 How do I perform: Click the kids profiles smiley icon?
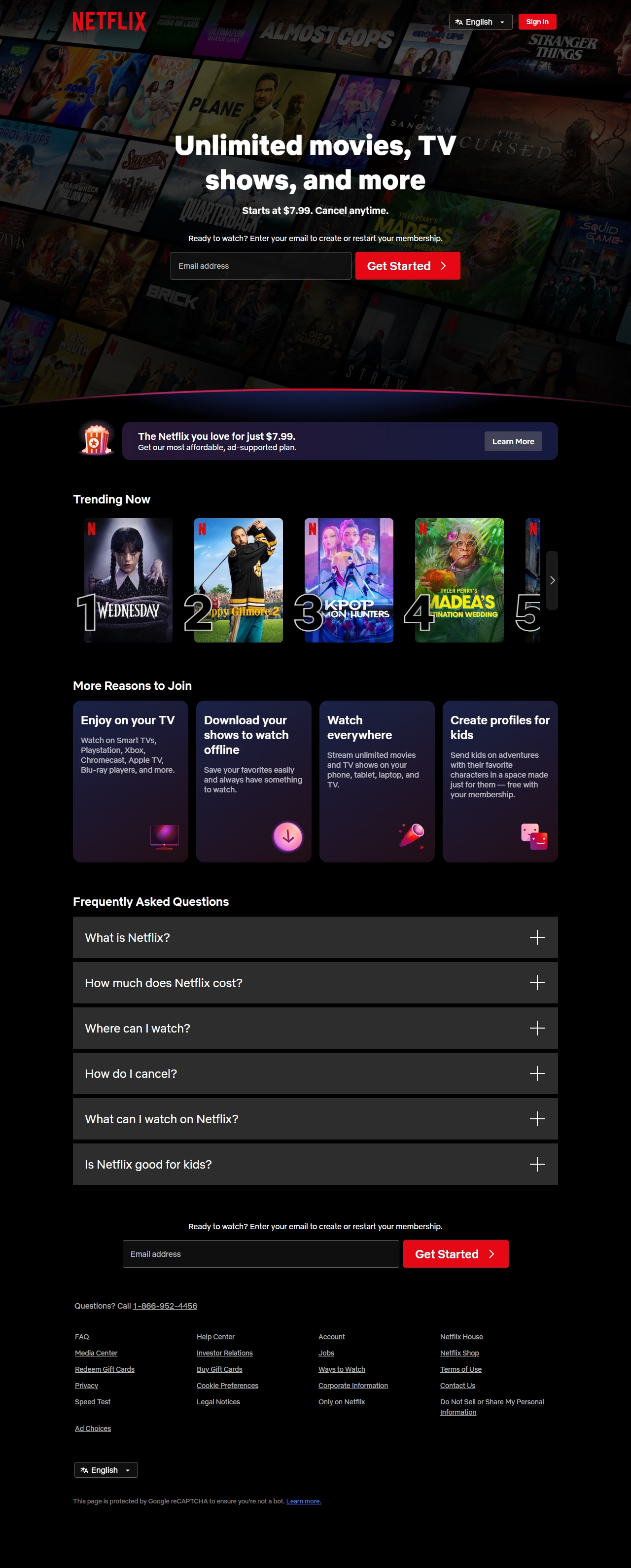click(x=534, y=836)
